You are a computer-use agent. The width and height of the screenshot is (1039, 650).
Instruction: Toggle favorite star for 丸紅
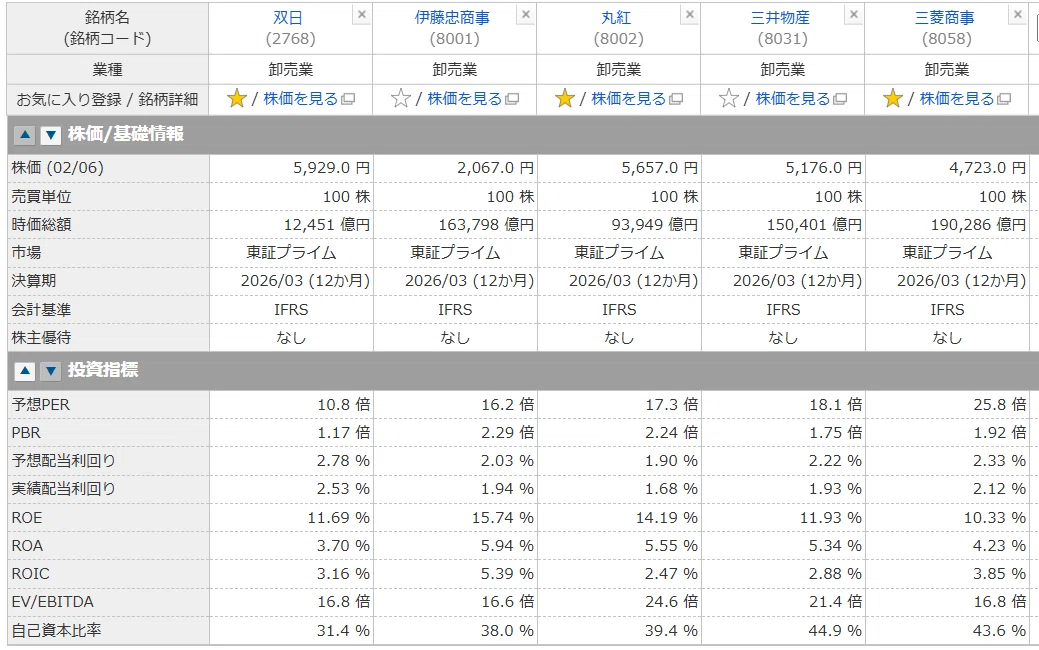[565, 99]
